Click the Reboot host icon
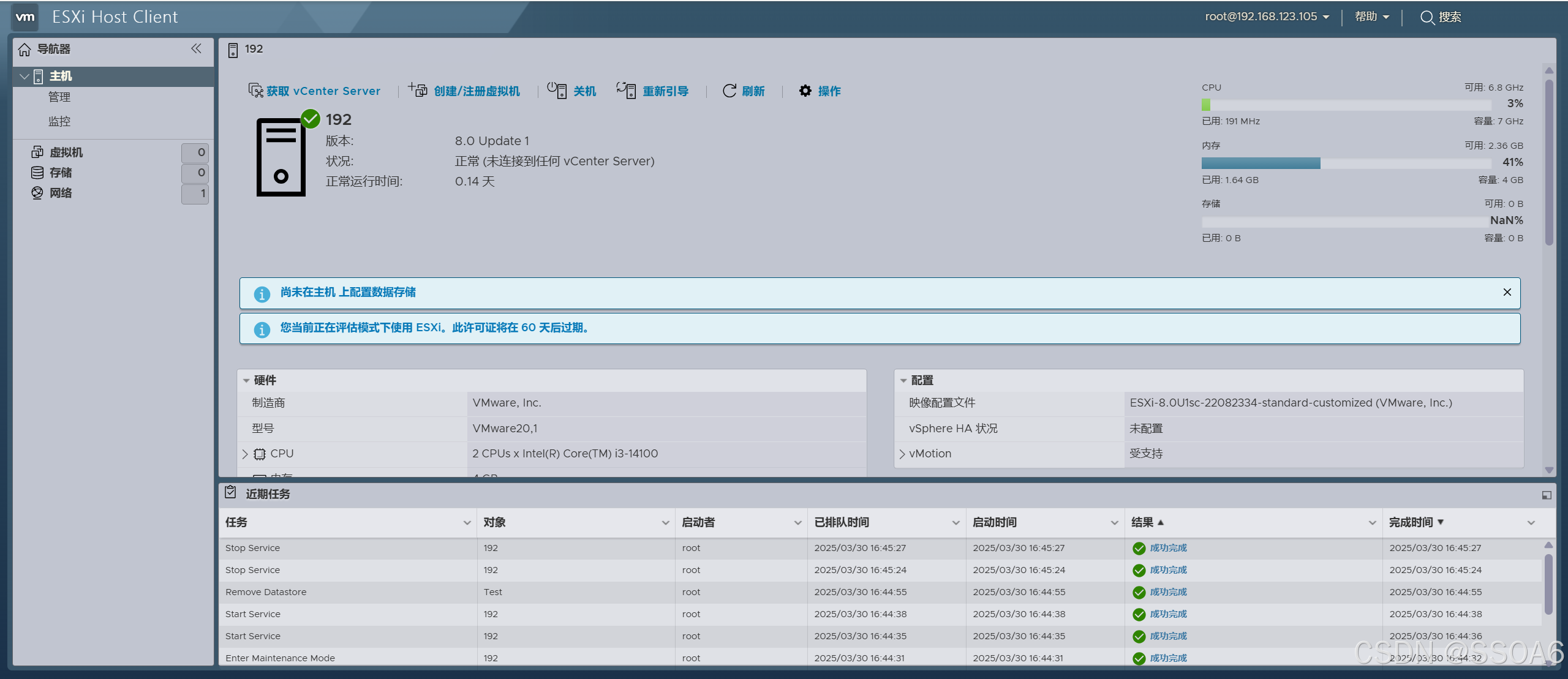The image size is (1568, 679). pos(626,91)
